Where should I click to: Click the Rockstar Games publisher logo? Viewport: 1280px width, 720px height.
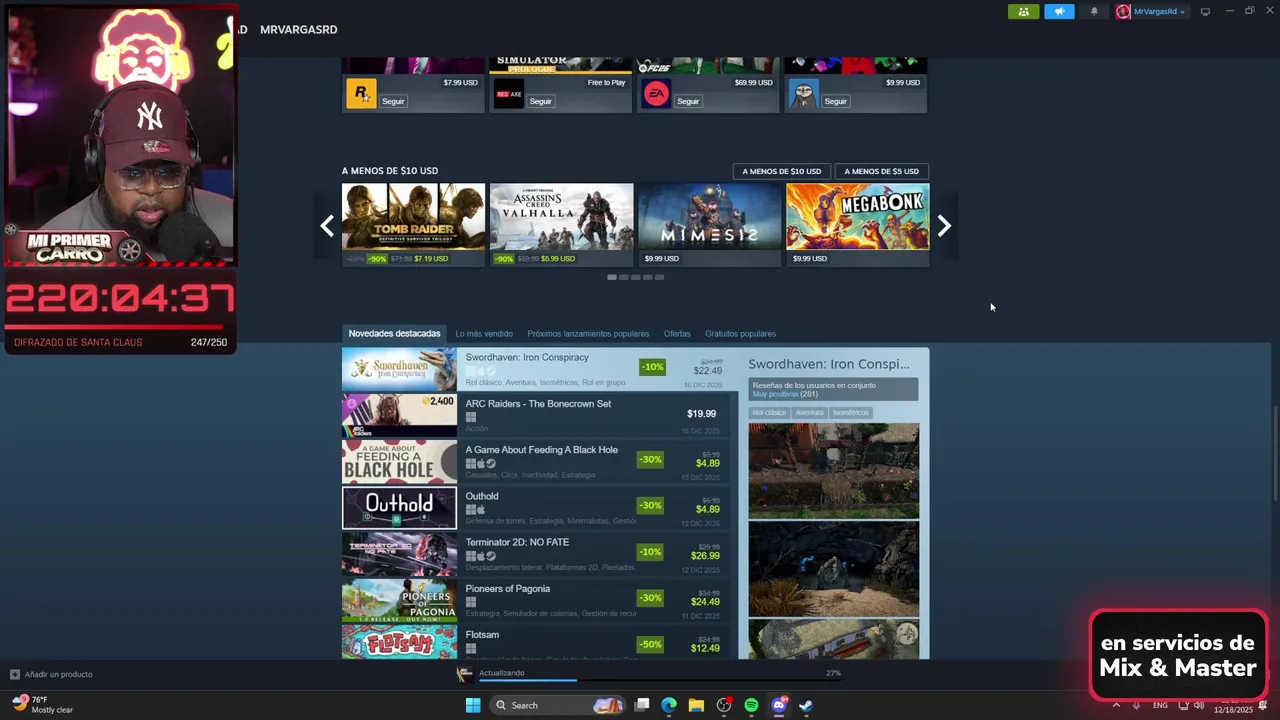(x=361, y=94)
